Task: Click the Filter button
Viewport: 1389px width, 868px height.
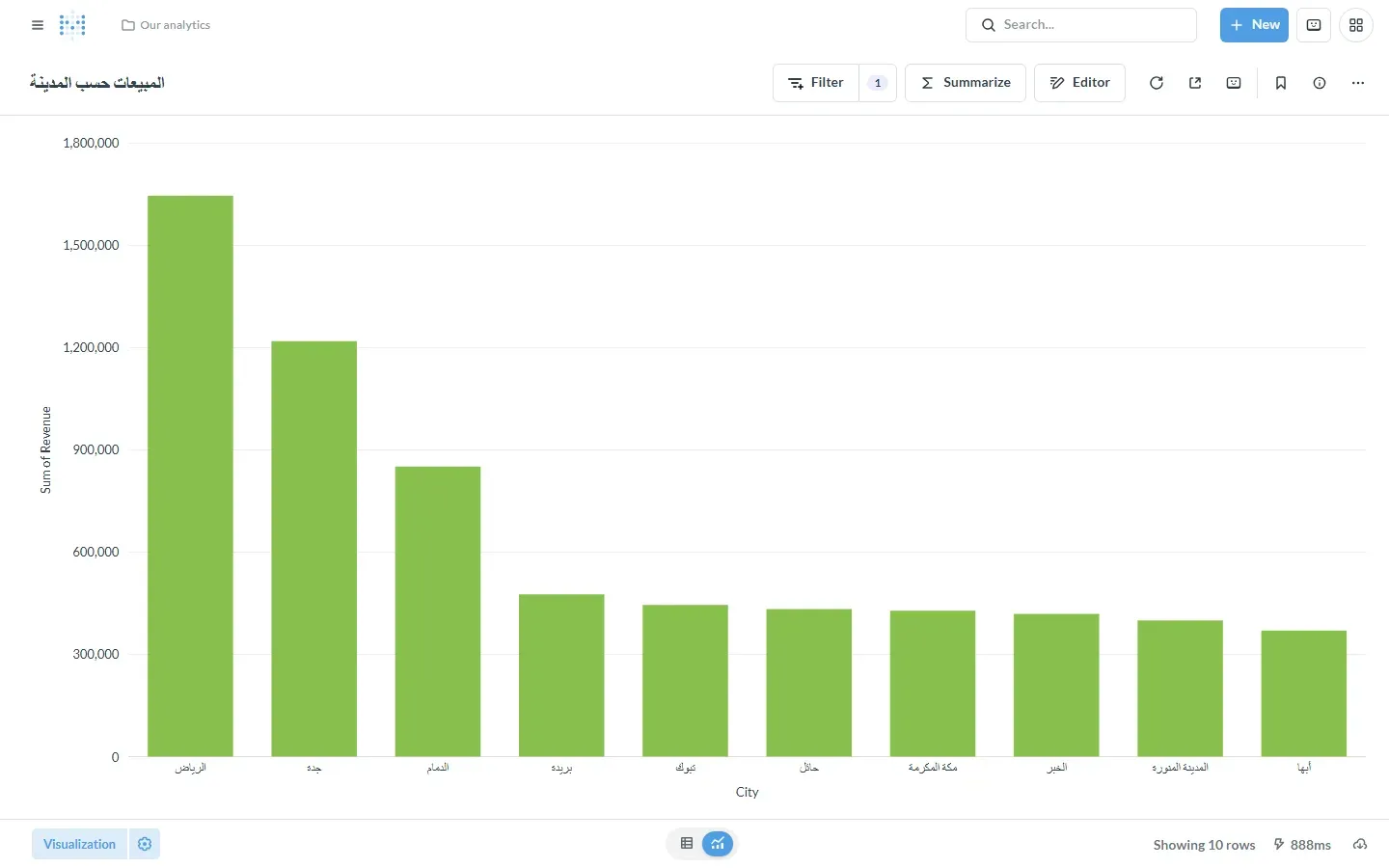Action: (816, 83)
